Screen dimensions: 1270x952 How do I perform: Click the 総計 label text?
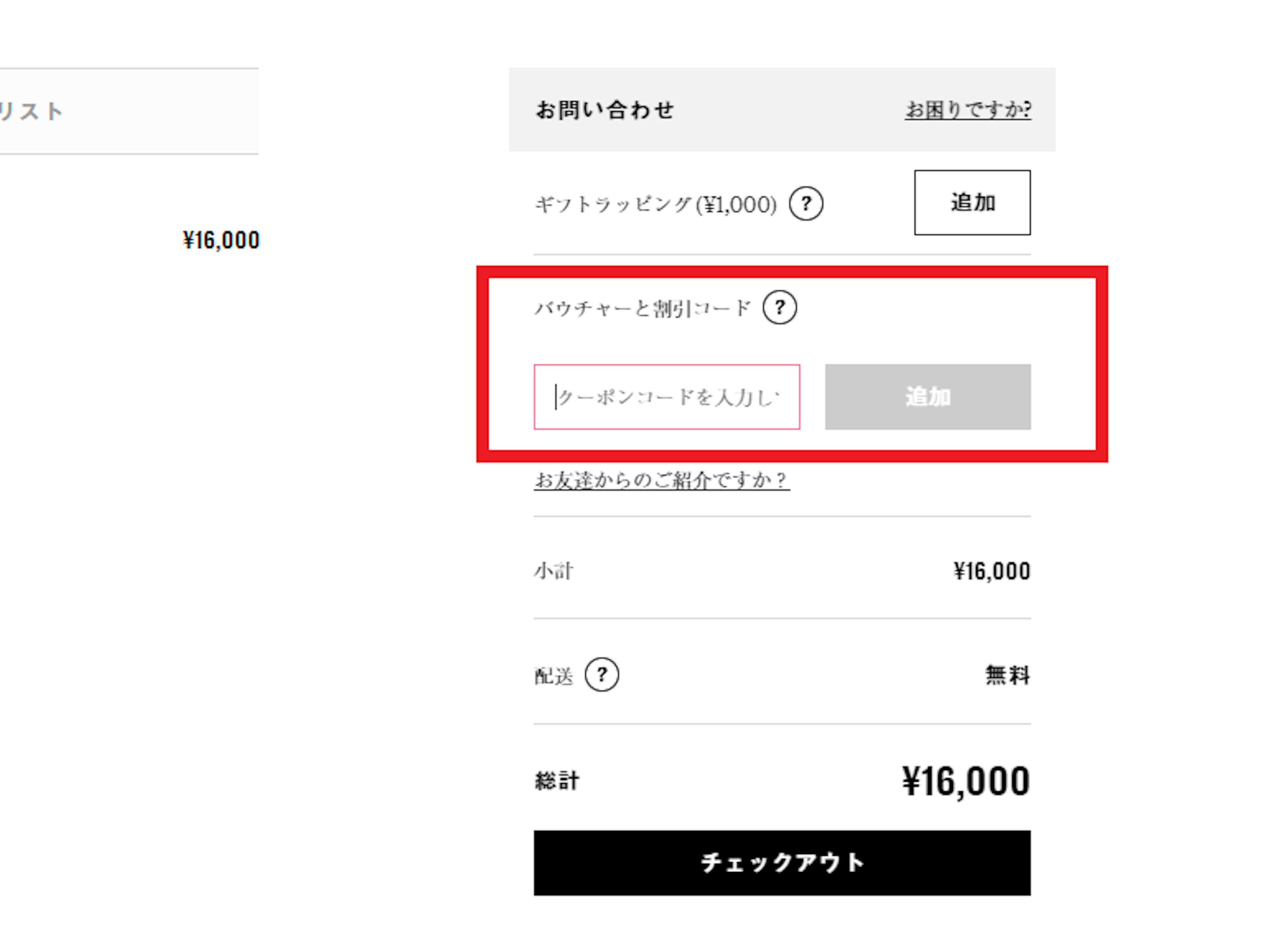coord(557,780)
